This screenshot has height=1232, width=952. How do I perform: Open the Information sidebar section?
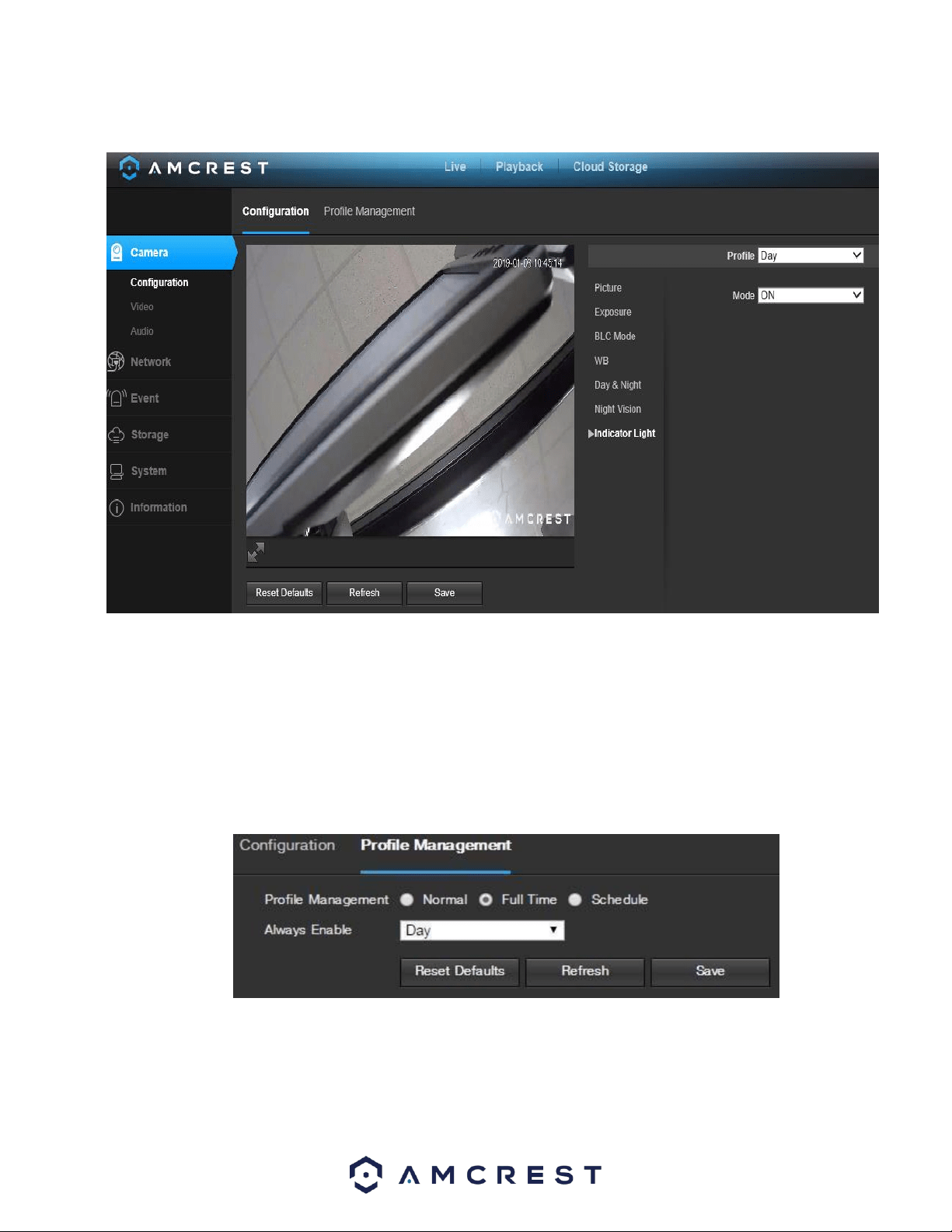159,508
